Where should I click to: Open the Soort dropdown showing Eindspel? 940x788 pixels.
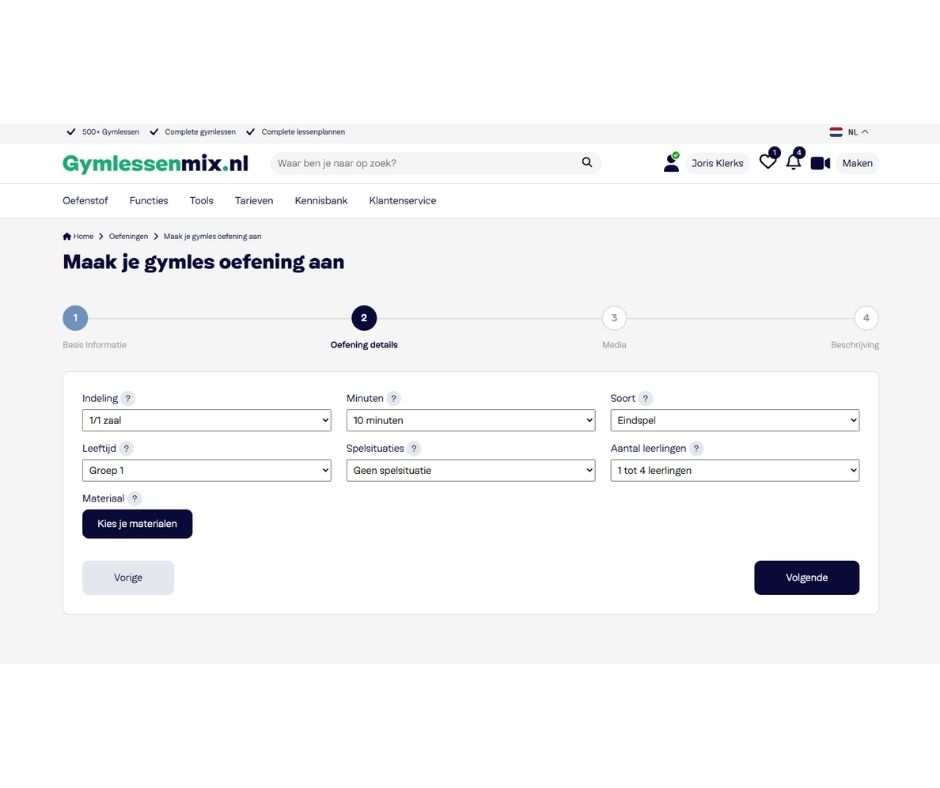click(x=734, y=420)
